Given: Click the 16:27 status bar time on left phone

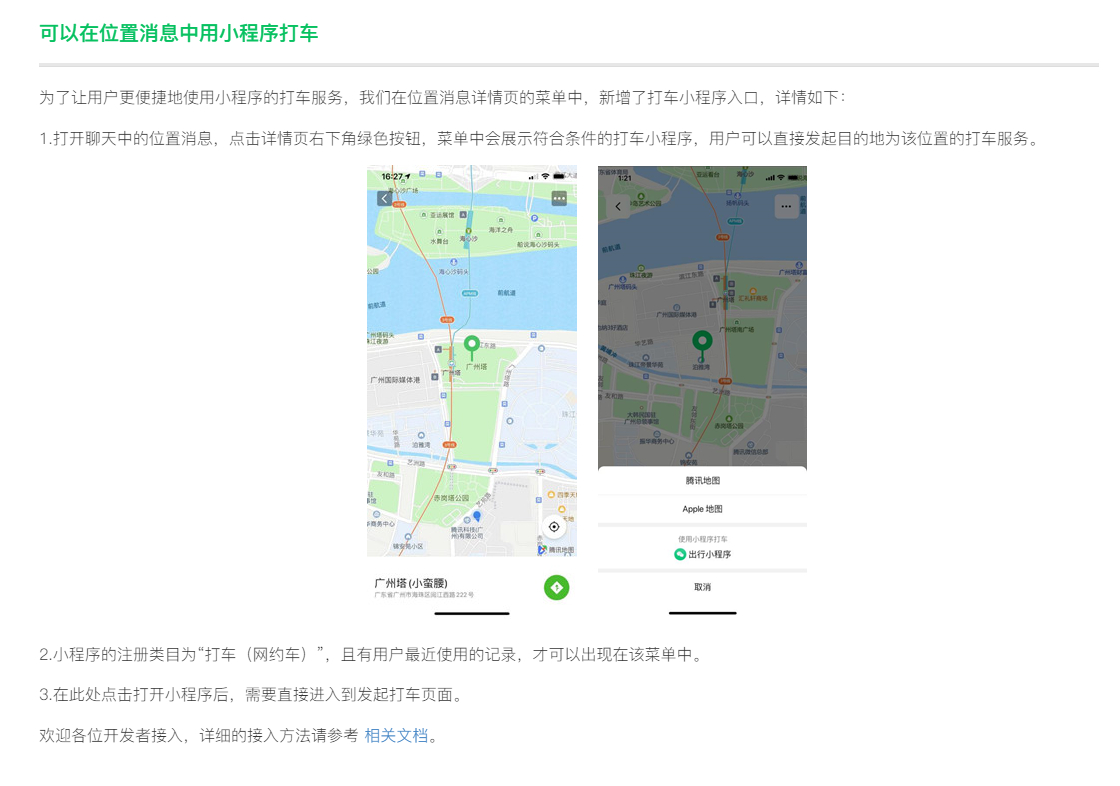Looking at the screenshot, I should point(392,176).
